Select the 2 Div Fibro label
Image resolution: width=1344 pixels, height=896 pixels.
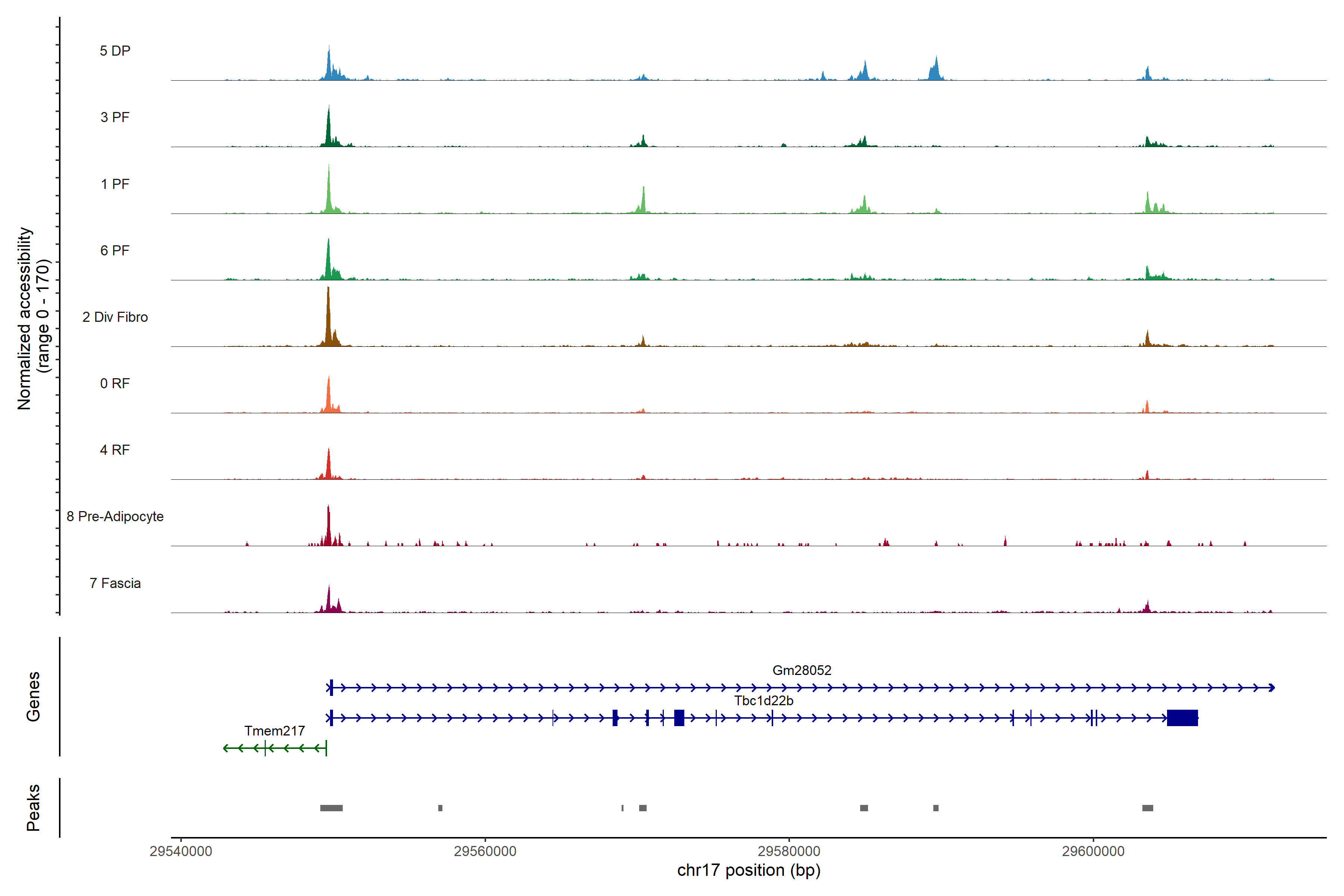coord(115,317)
